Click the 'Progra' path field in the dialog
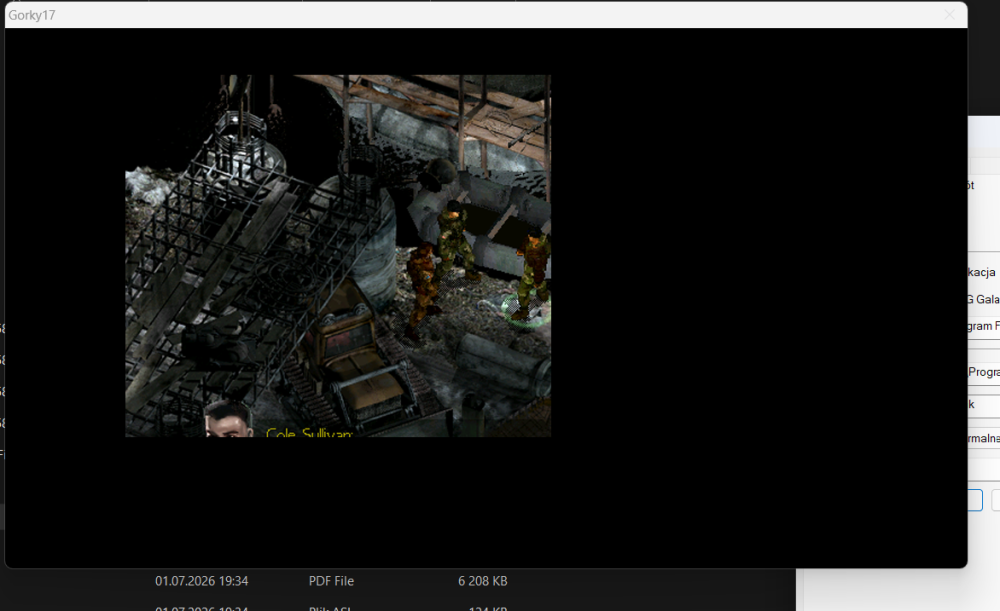 983,372
